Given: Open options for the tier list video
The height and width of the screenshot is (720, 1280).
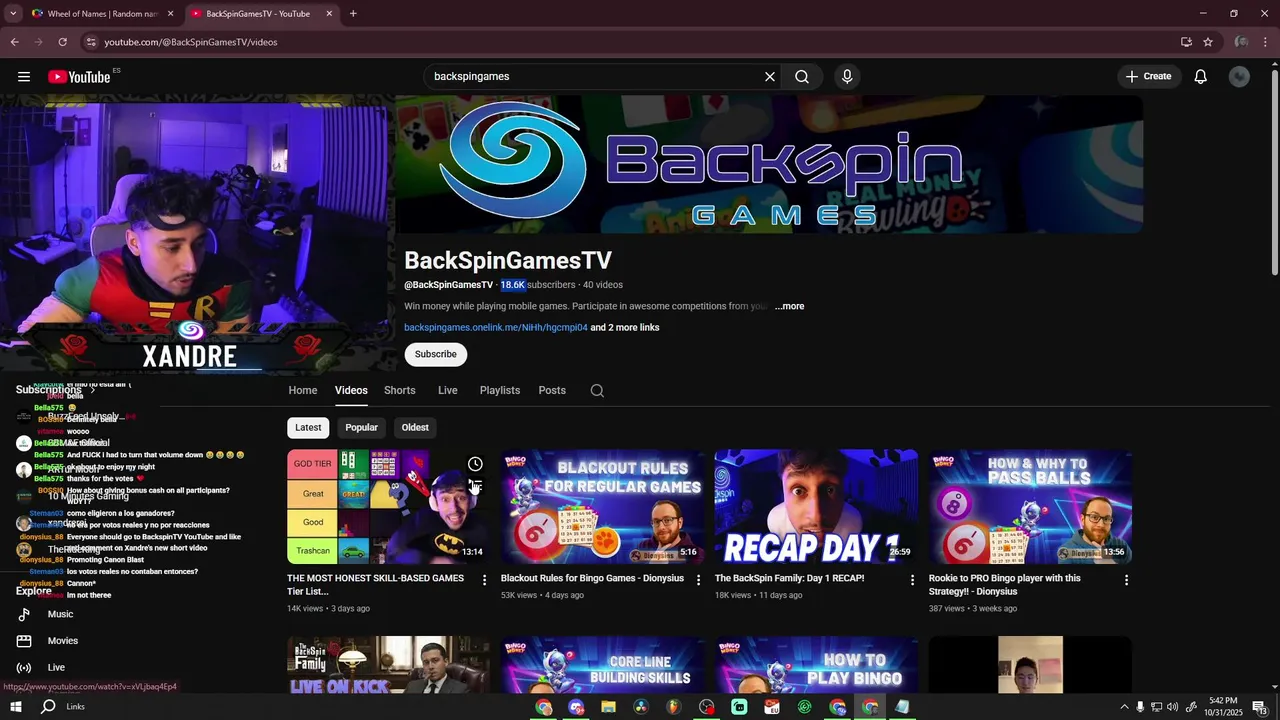Looking at the screenshot, I should [x=485, y=580].
